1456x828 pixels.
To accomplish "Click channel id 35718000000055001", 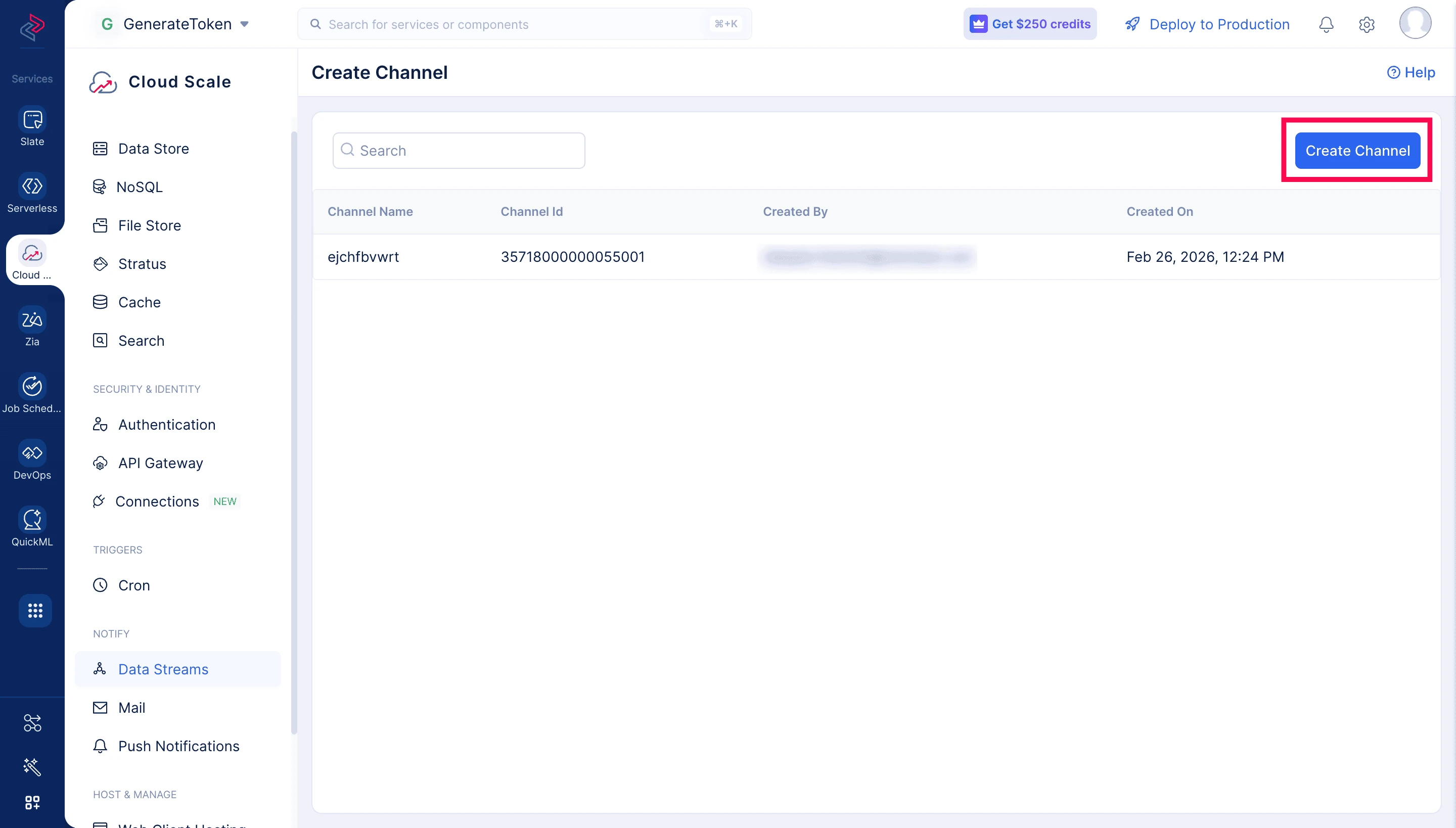I will click(x=573, y=257).
